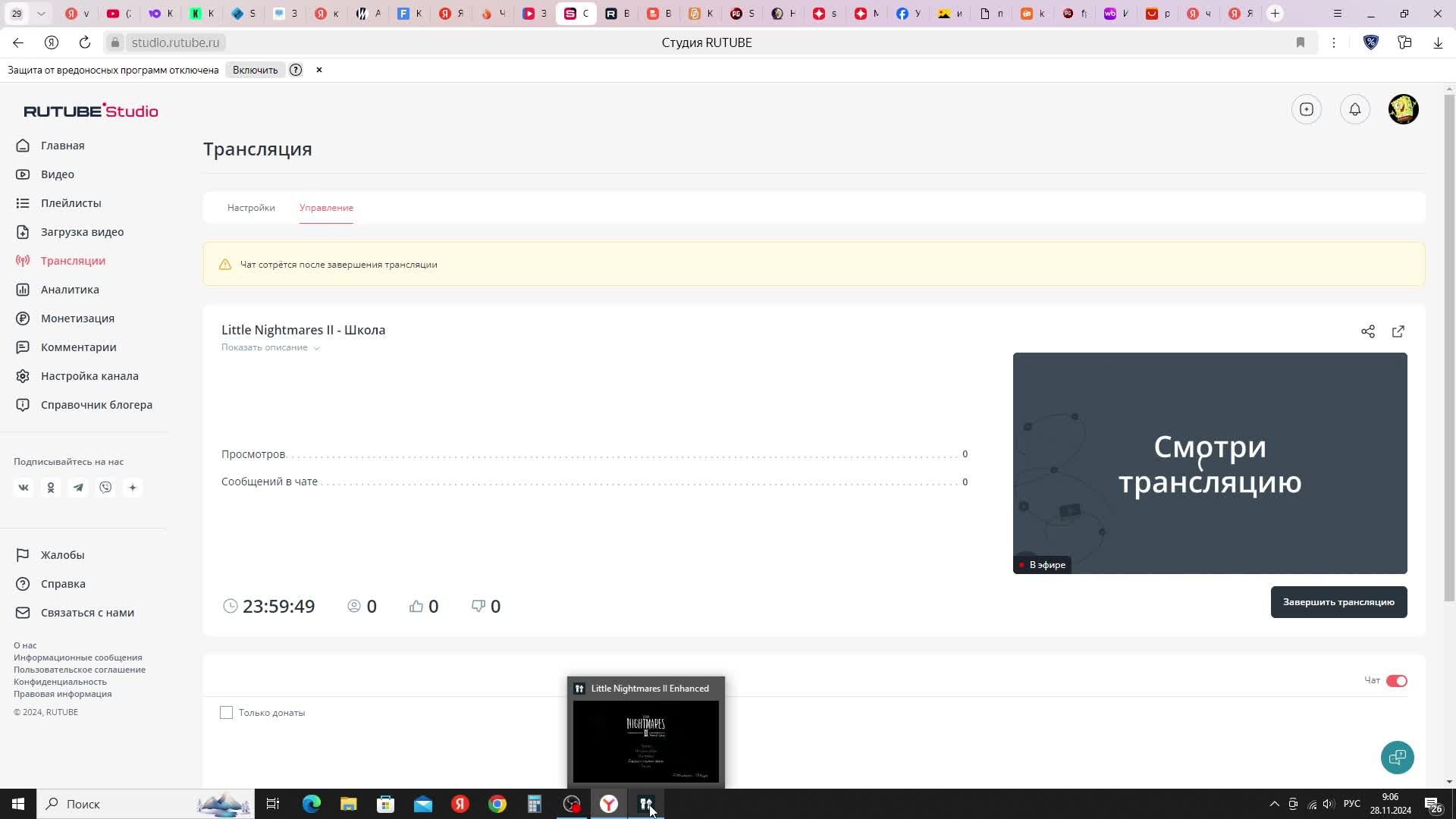Open 'Конфиденциальность' link
1456x819 pixels.
click(60, 682)
